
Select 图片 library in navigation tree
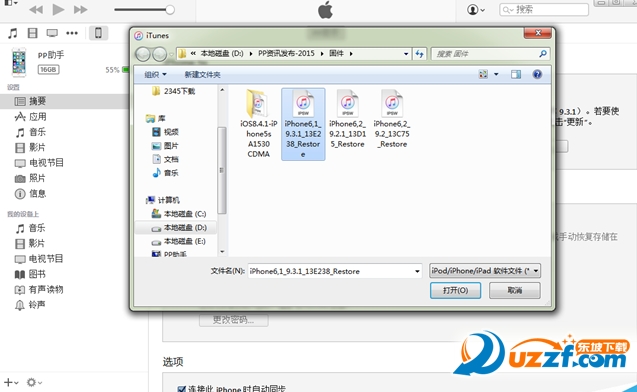(x=166, y=146)
